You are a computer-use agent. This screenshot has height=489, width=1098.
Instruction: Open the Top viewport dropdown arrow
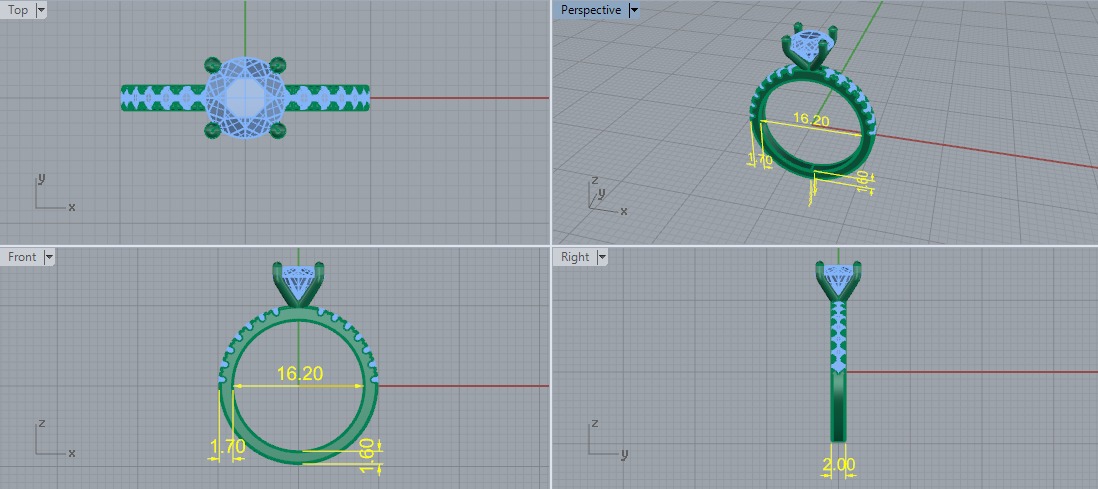click(41, 10)
